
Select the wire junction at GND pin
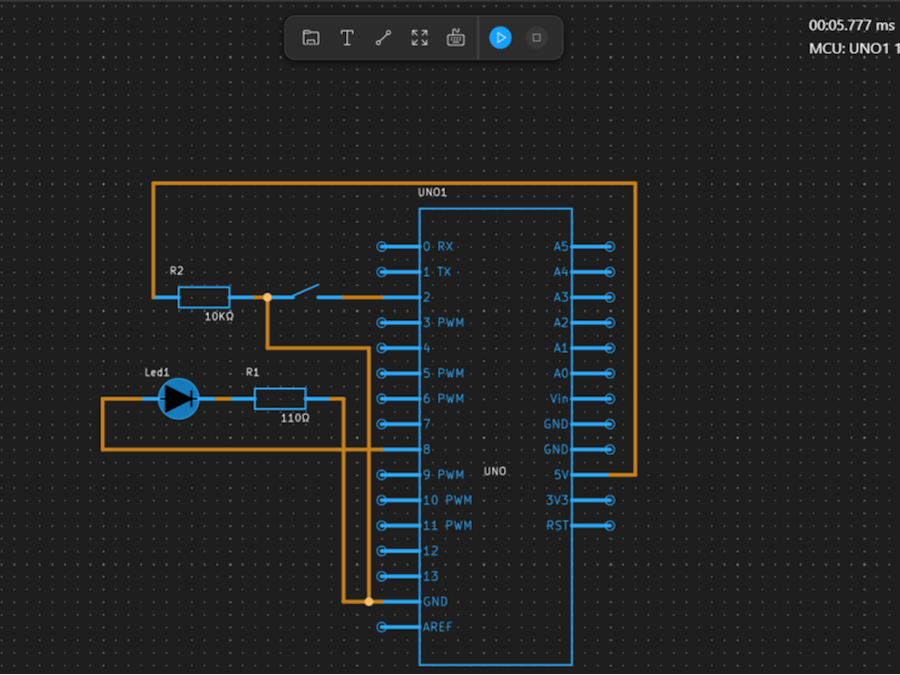point(369,602)
